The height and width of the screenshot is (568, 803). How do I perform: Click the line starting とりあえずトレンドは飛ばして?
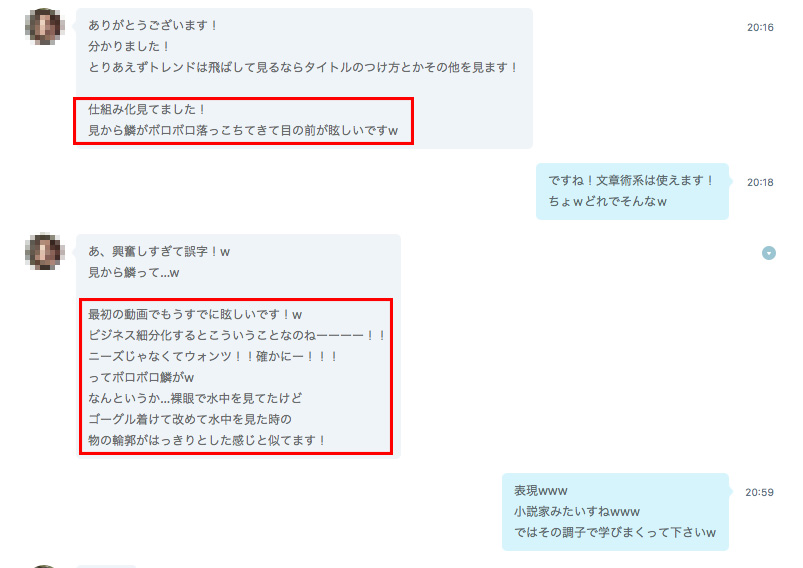(303, 67)
